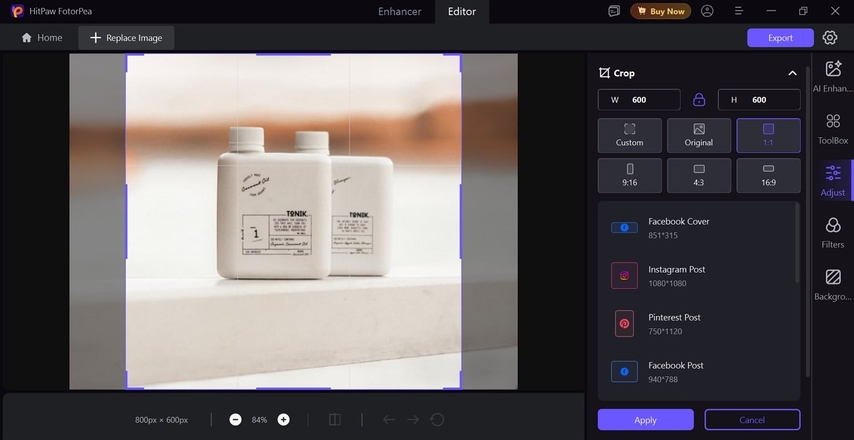
Task: Open the ToolBox panel
Action: click(x=832, y=129)
